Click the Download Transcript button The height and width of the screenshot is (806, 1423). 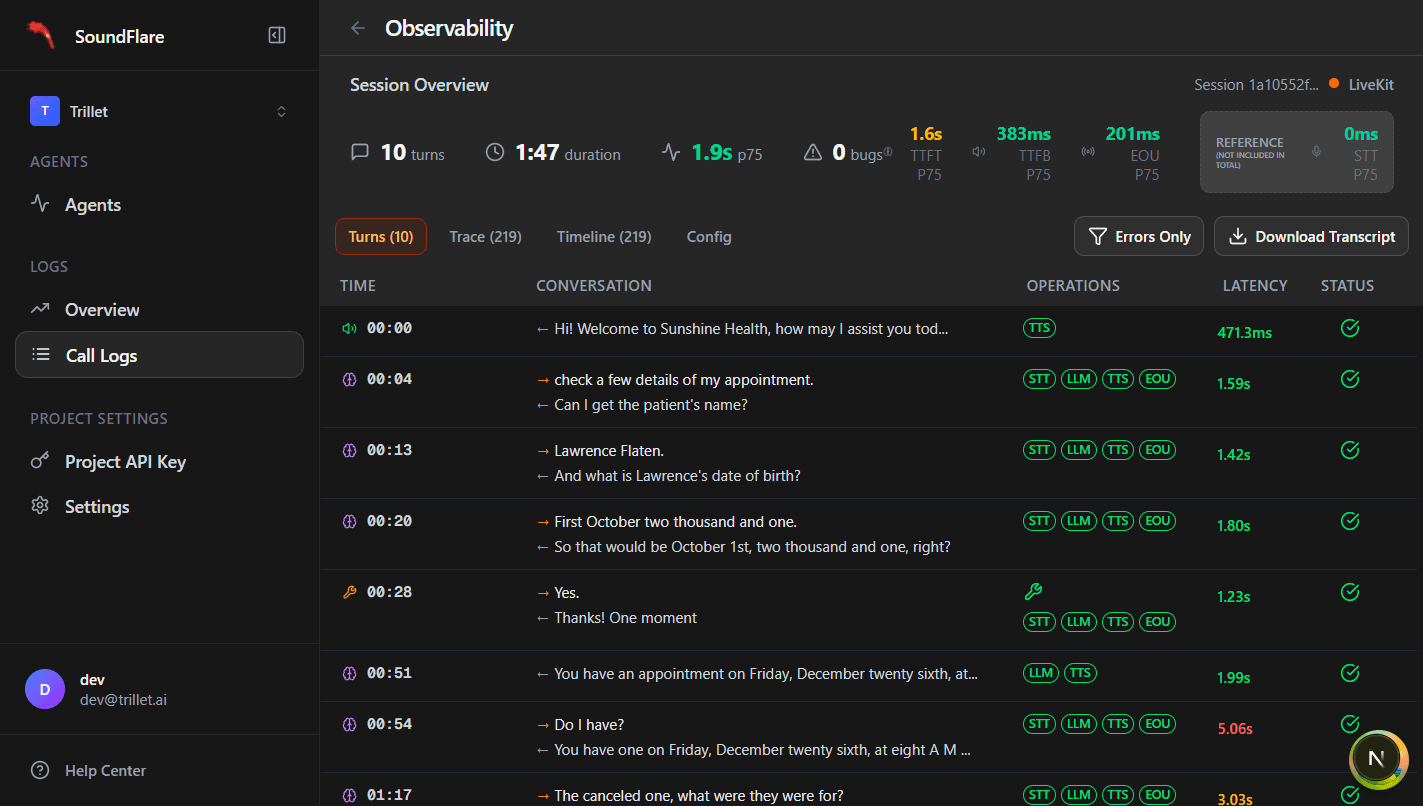click(1311, 237)
